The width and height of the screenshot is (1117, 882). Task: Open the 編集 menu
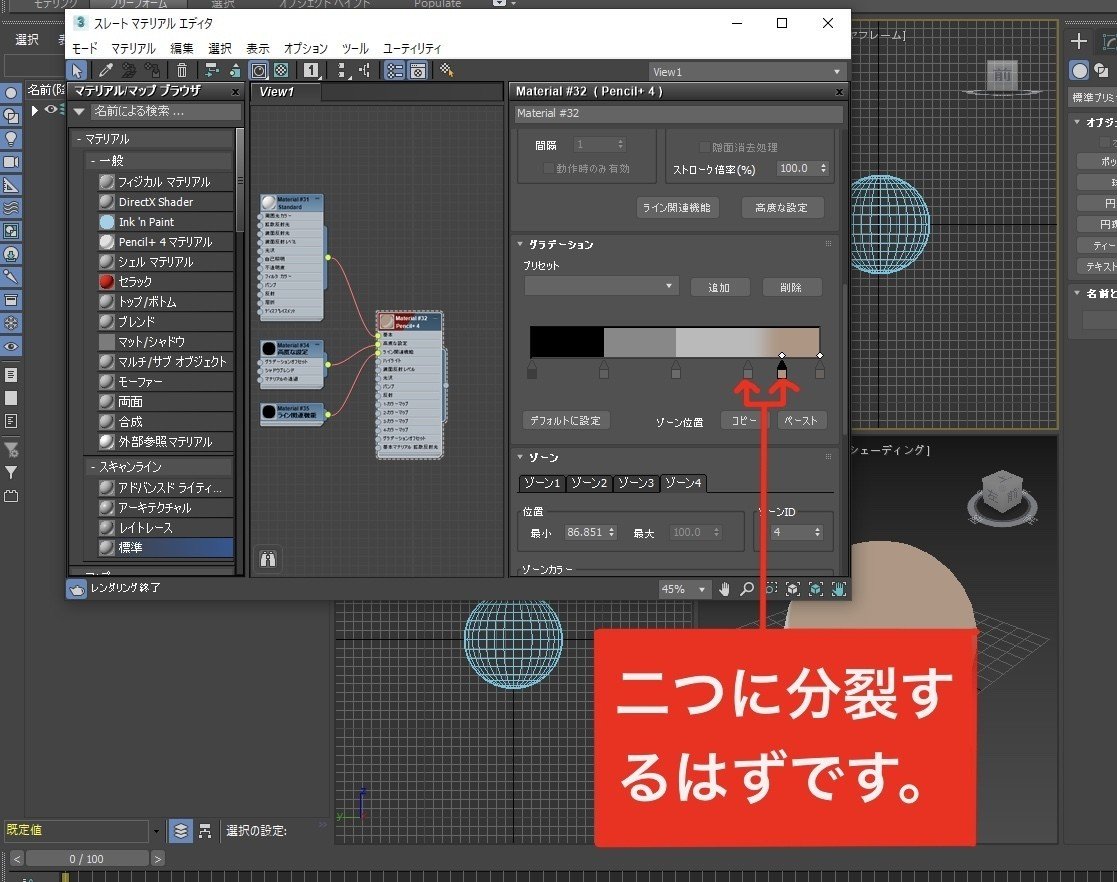tap(182, 48)
